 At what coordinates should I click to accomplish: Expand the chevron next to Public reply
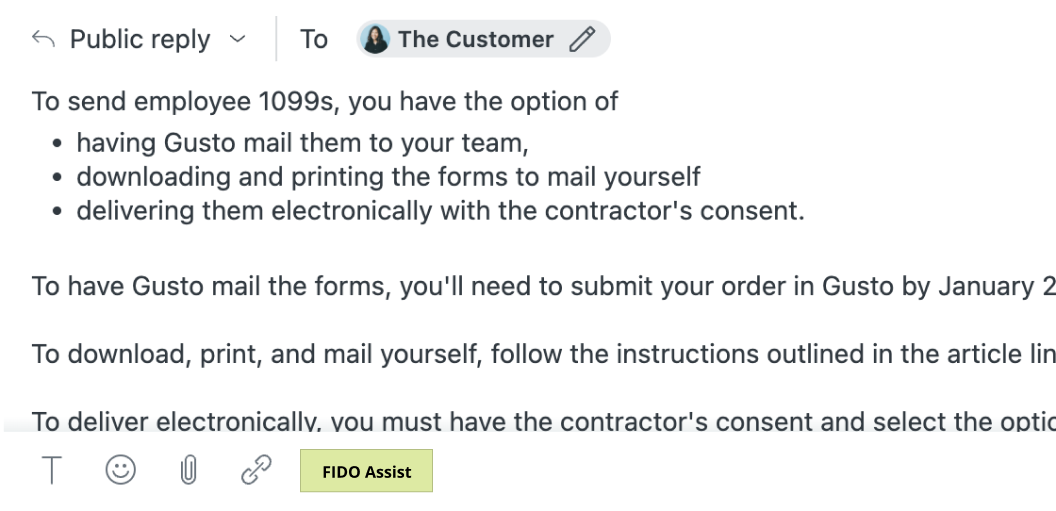tap(237, 39)
